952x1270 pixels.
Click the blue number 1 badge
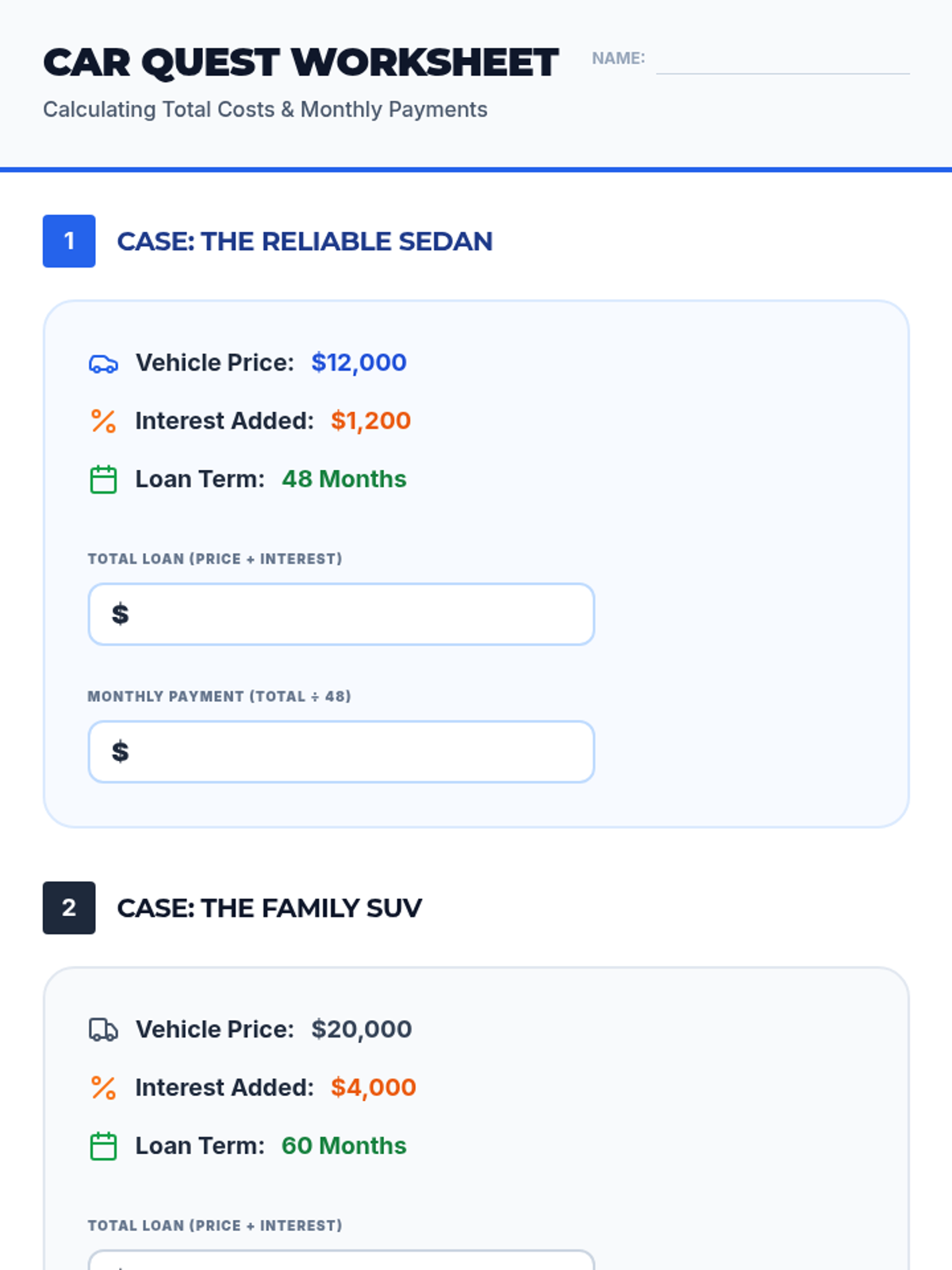tap(69, 241)
